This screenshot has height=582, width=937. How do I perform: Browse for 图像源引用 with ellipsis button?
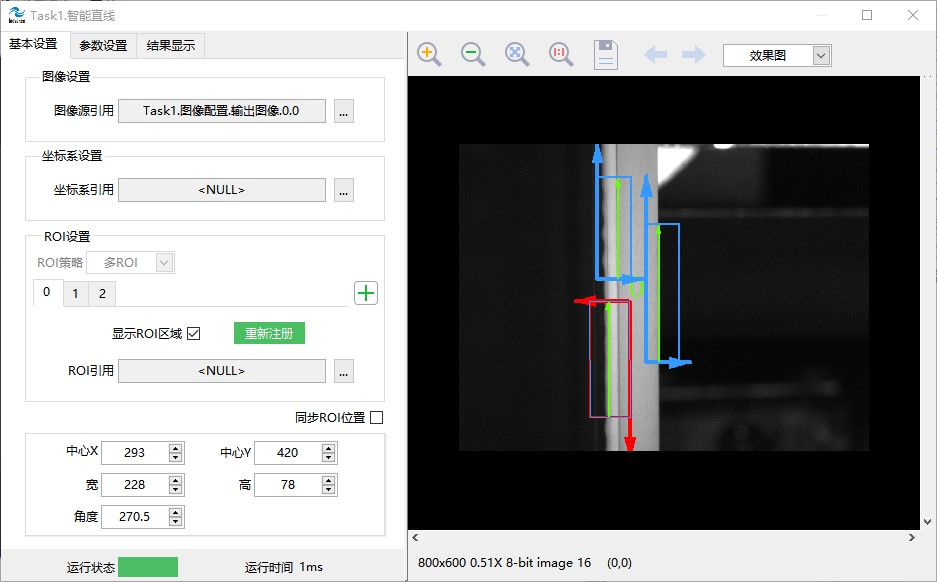tap(344, 111)
